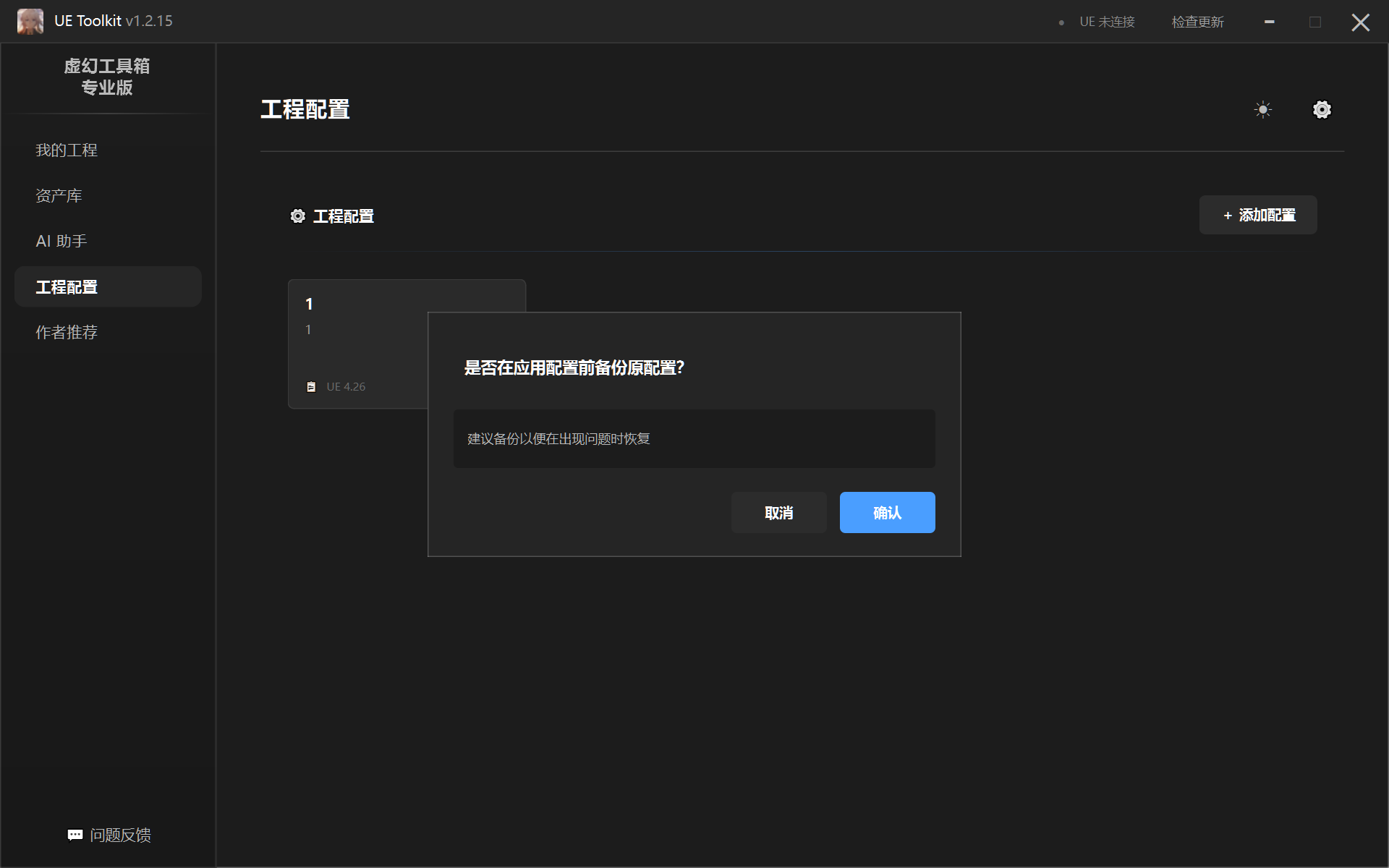Screen dimensions: 1389x868
Task: Click the UE connection status dot
Action: 1061,22
